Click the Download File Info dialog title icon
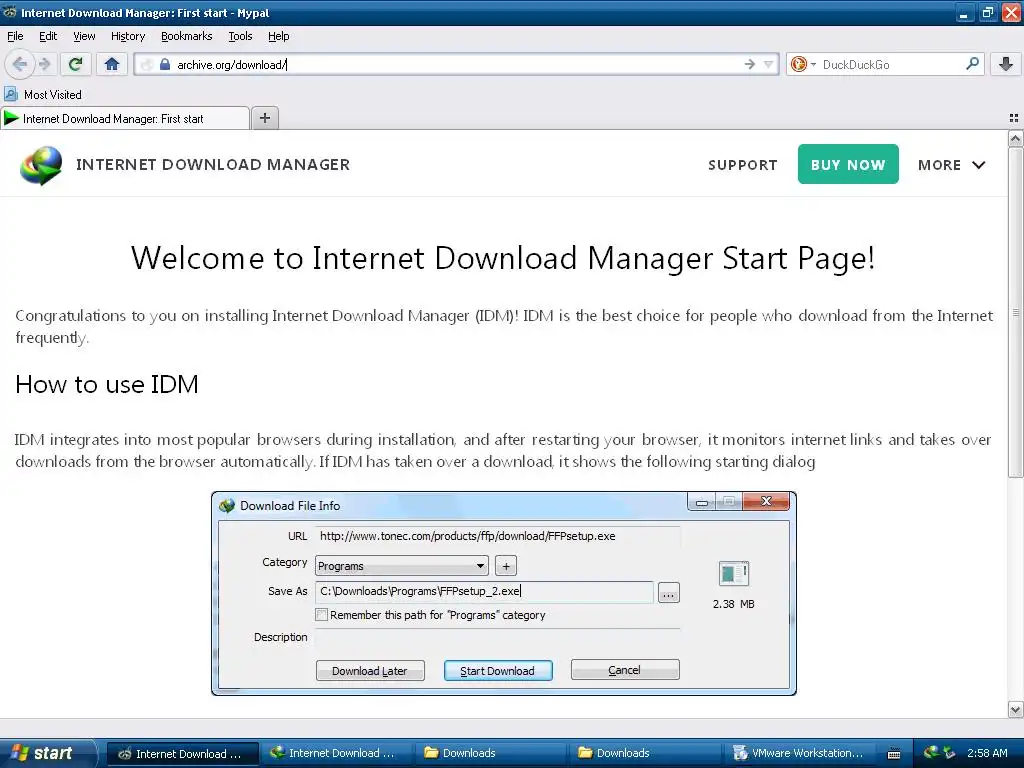 [227, 505]
